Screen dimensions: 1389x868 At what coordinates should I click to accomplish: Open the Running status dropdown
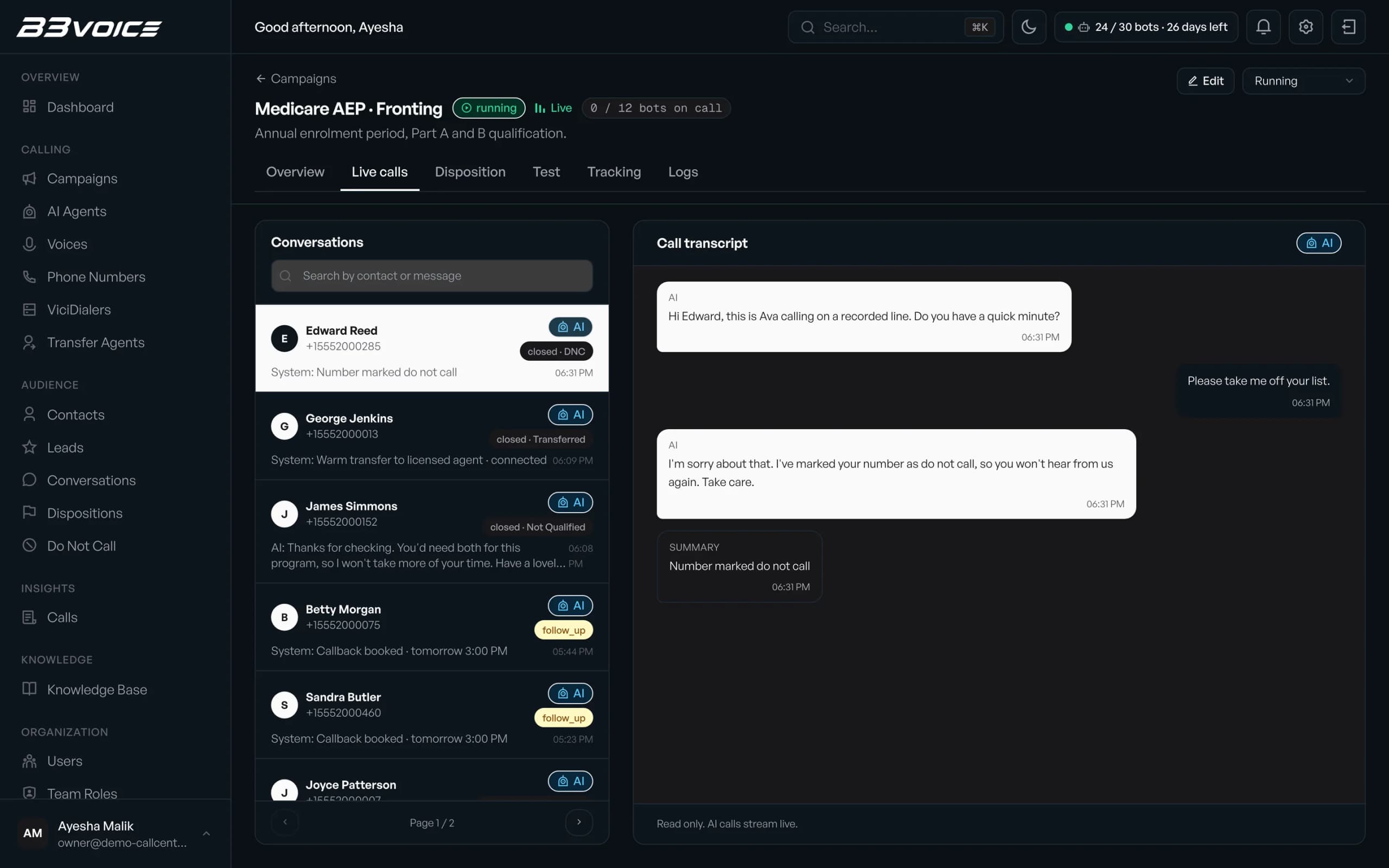tap(1303, 81)
